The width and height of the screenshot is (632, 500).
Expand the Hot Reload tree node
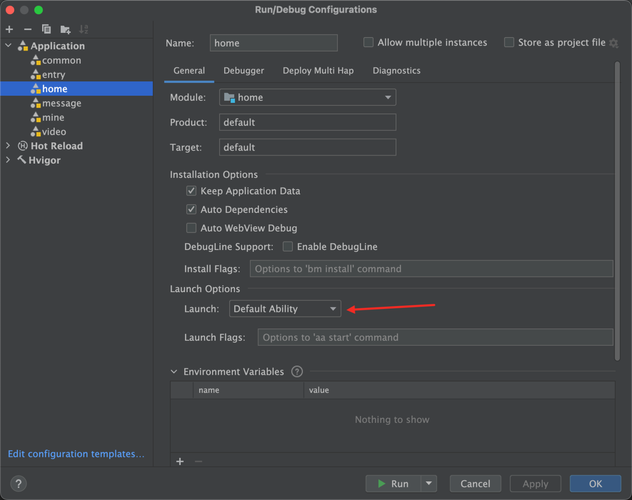pos(9,146)
